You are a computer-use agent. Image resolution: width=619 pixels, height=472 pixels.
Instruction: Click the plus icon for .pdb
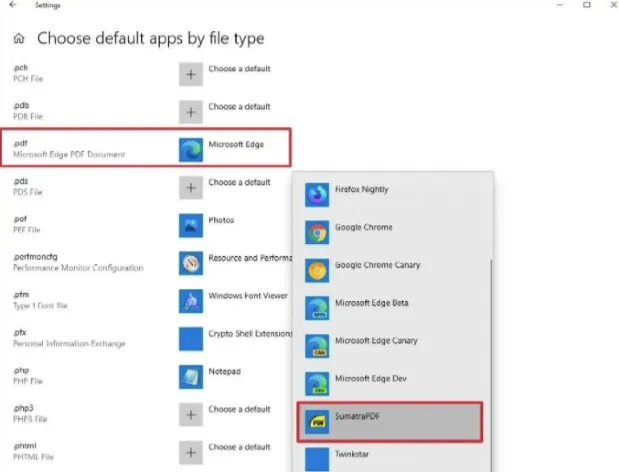191,112
